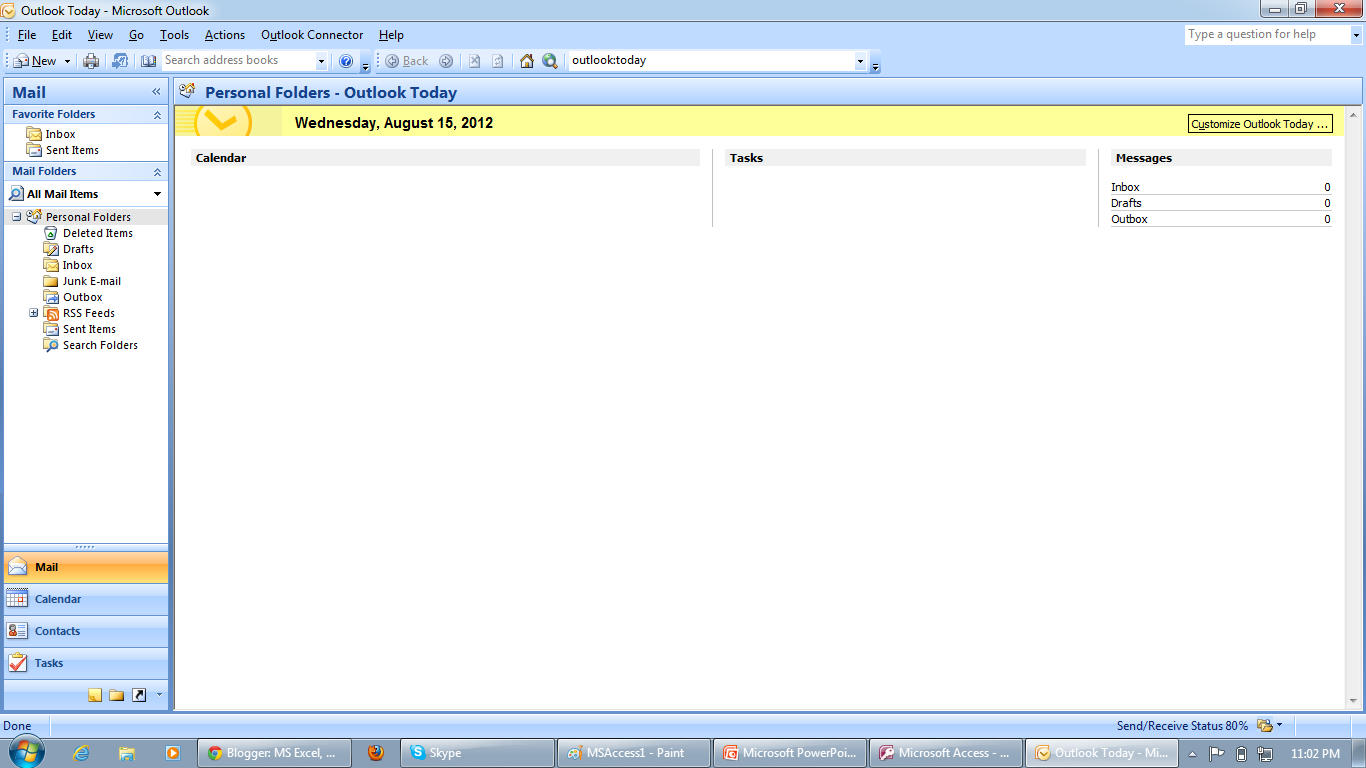Start a Send/Receive from the toolbar
Viewport: 1366px width, 768px height.
pyautogui.click(x=119, y=61)
